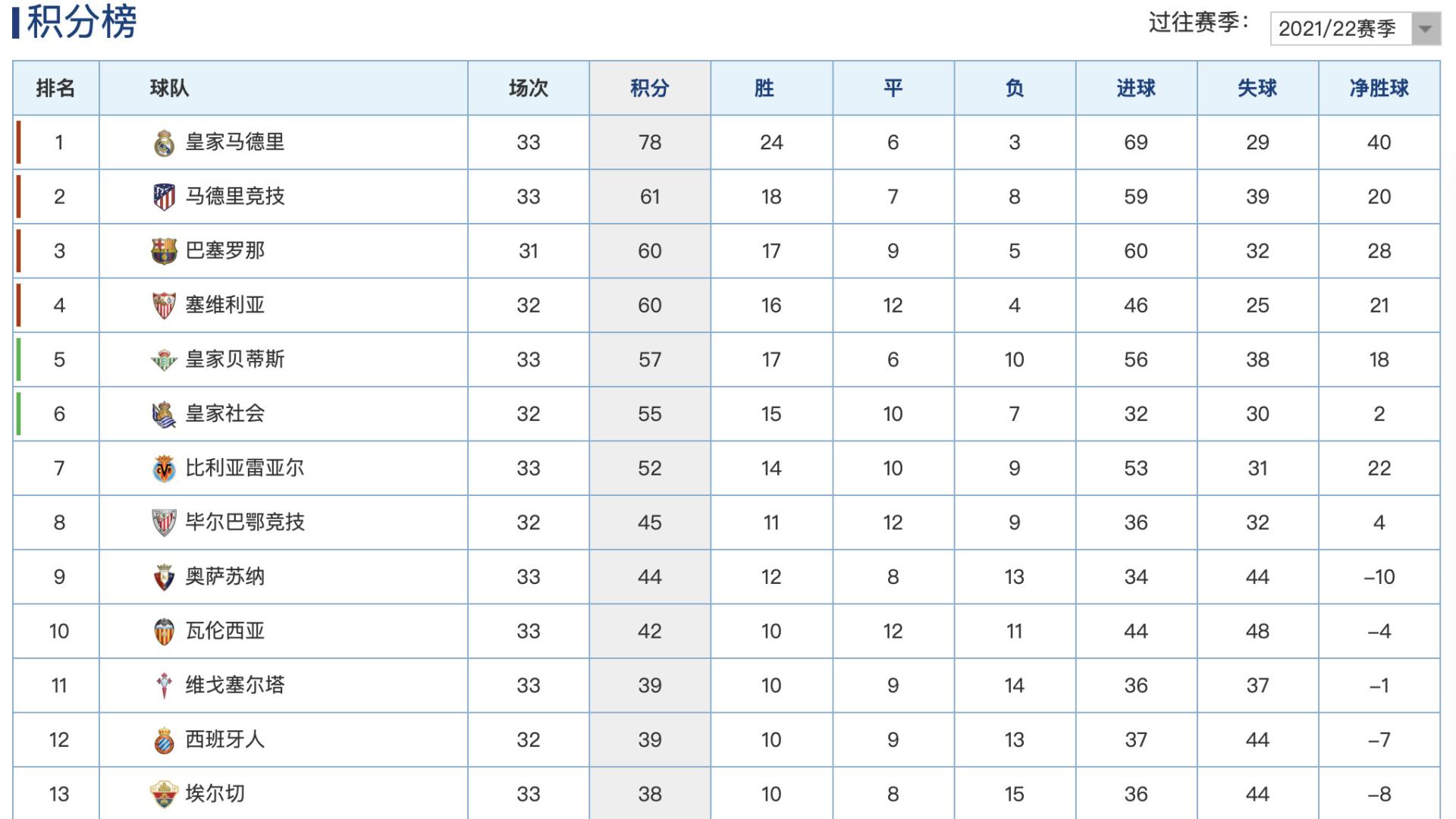Click the Real Betis crest icon
This screenshot has height=819, width=1456.
point(164,359)
